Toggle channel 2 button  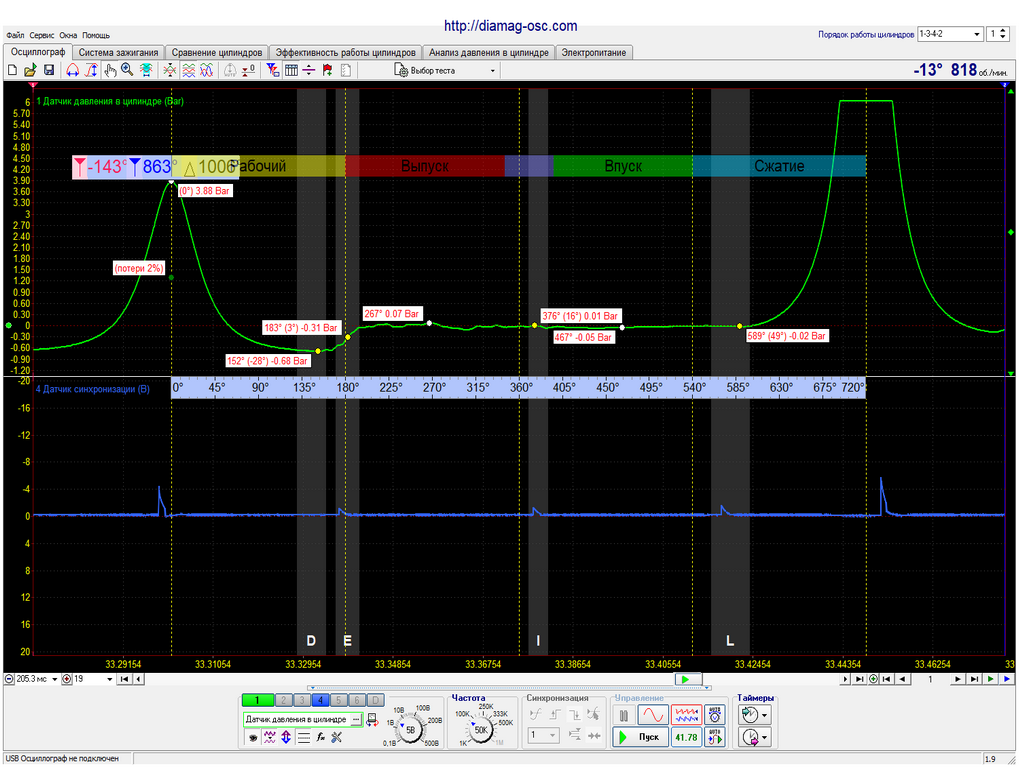click(283, 700)
